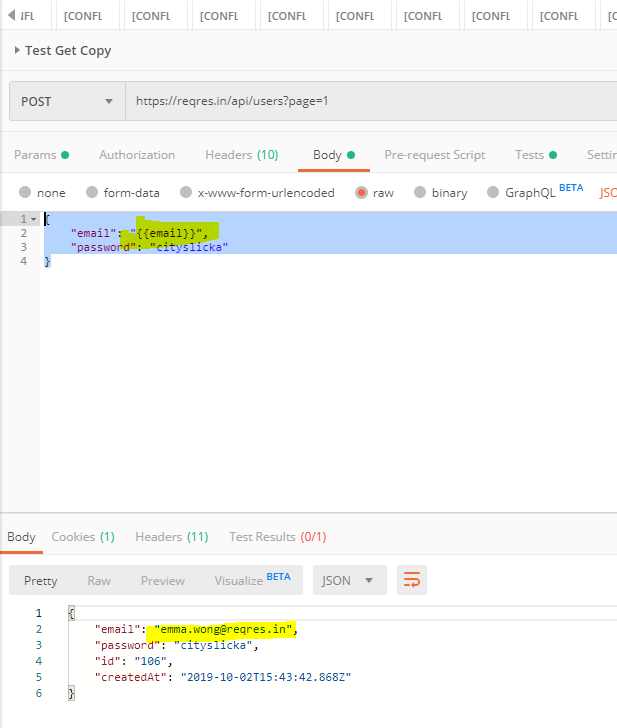
Task: Select the form-data body type
Action: [x=92, y=192]
